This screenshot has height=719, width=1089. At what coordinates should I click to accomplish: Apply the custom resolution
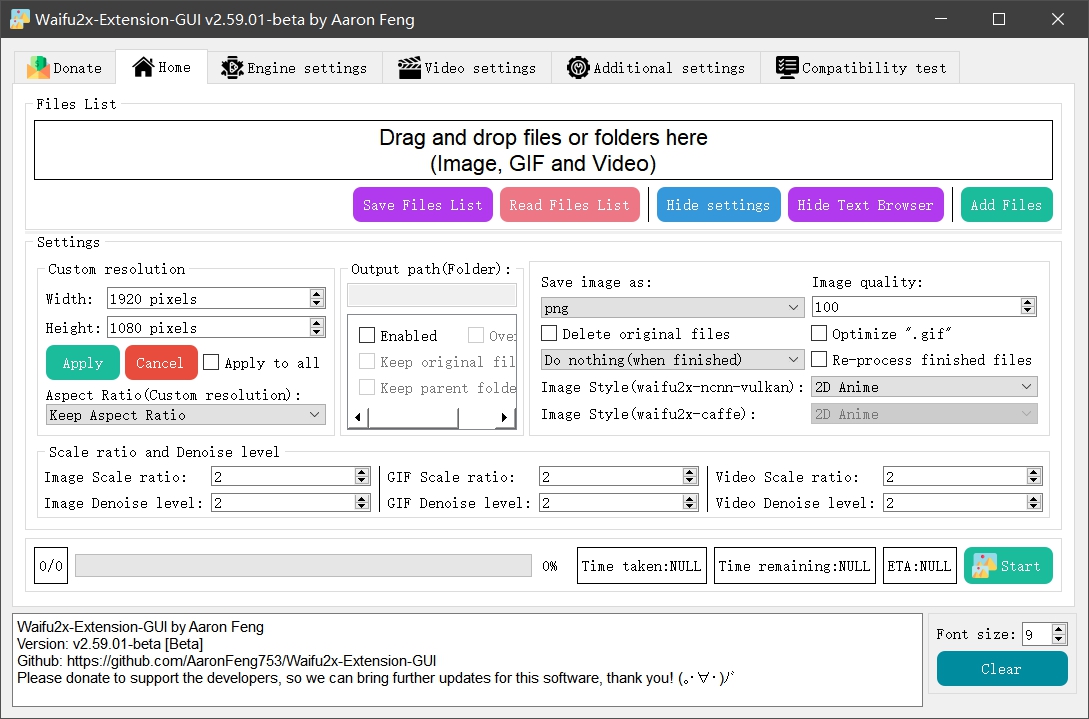(x=83, y=363)
